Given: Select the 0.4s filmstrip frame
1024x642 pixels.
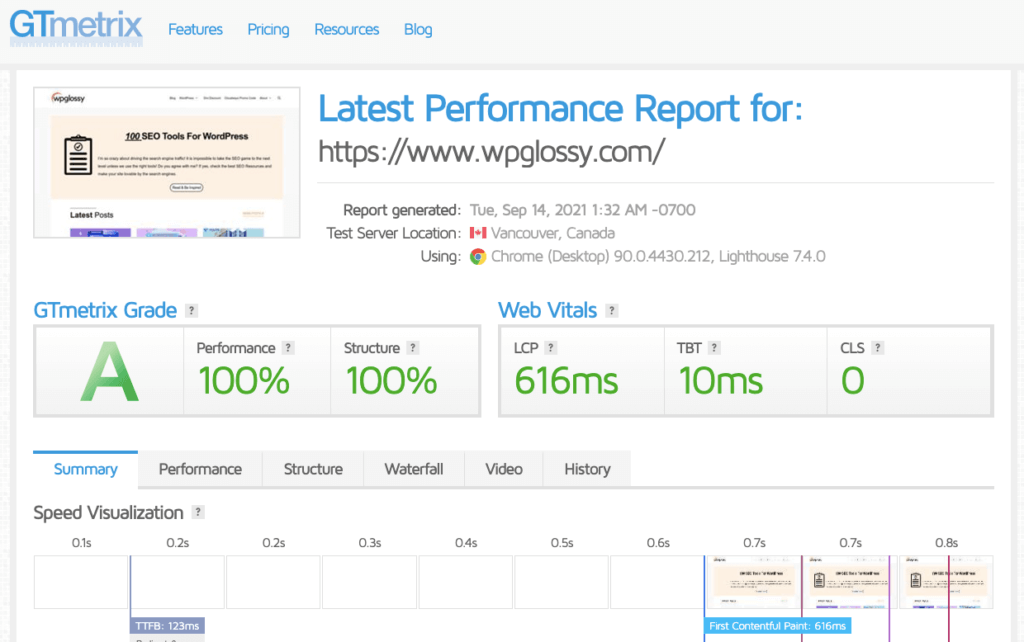Looking at the screenshot, I should click(466, 582).
